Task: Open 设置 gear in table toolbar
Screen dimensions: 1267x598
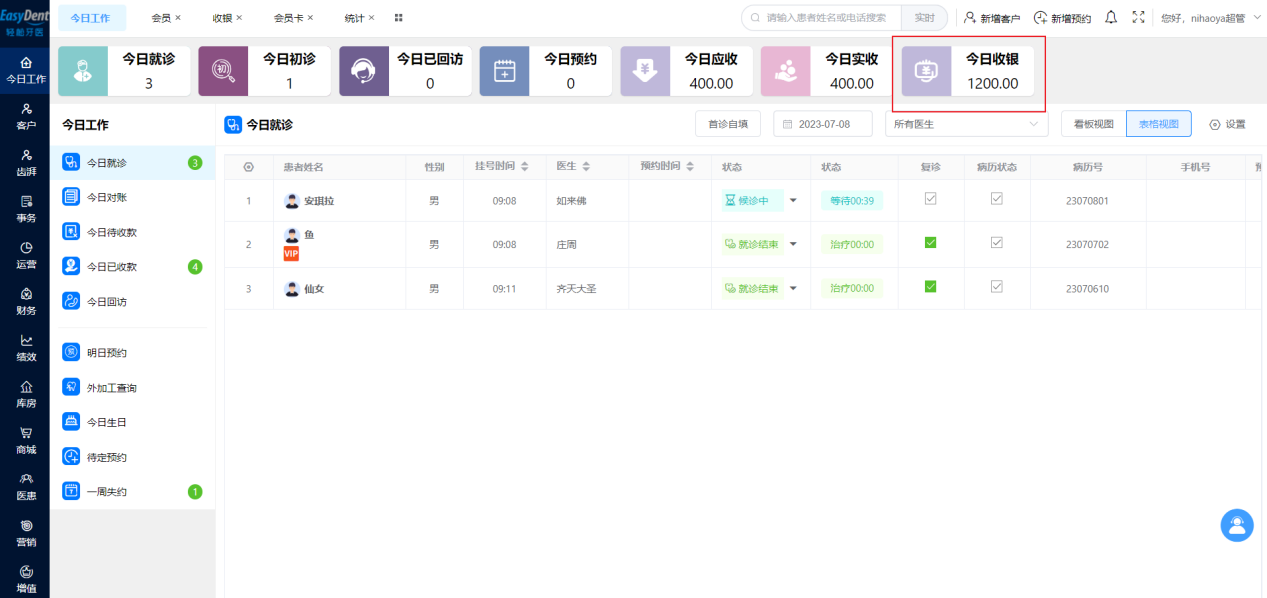Action: [x=1227, y=124]
